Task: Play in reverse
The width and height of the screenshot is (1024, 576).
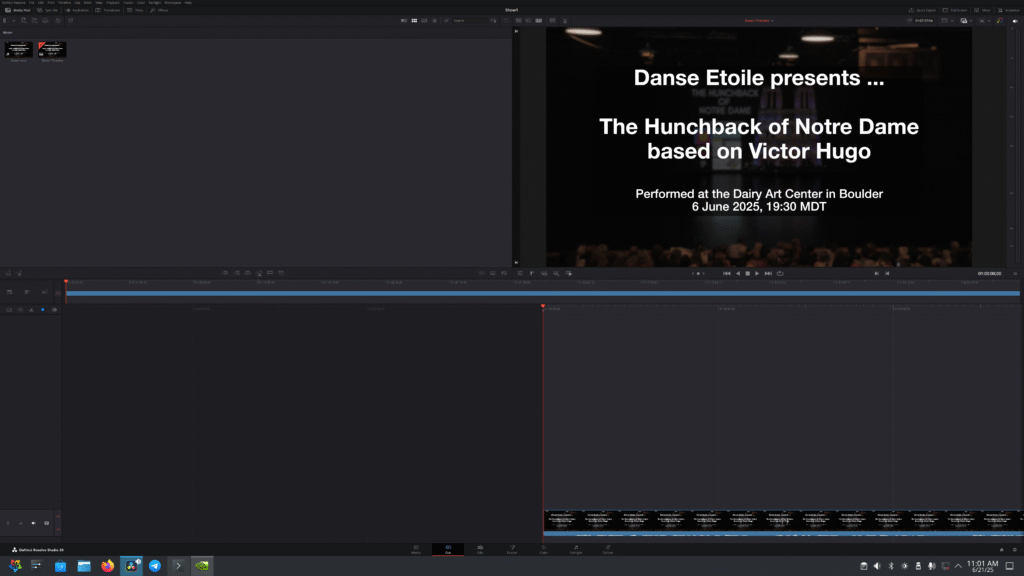Action: [x=738, y=274]
